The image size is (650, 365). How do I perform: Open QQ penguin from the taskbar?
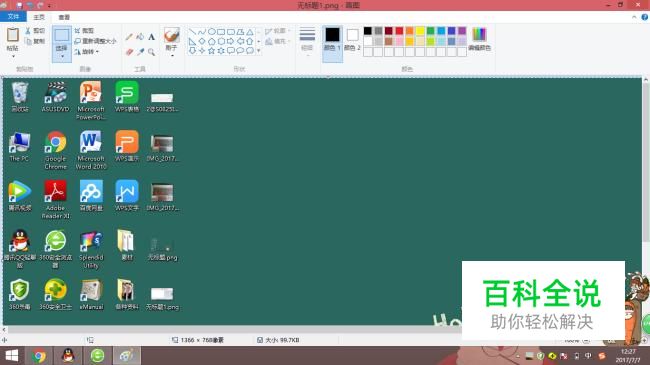(x=68, y=356)
